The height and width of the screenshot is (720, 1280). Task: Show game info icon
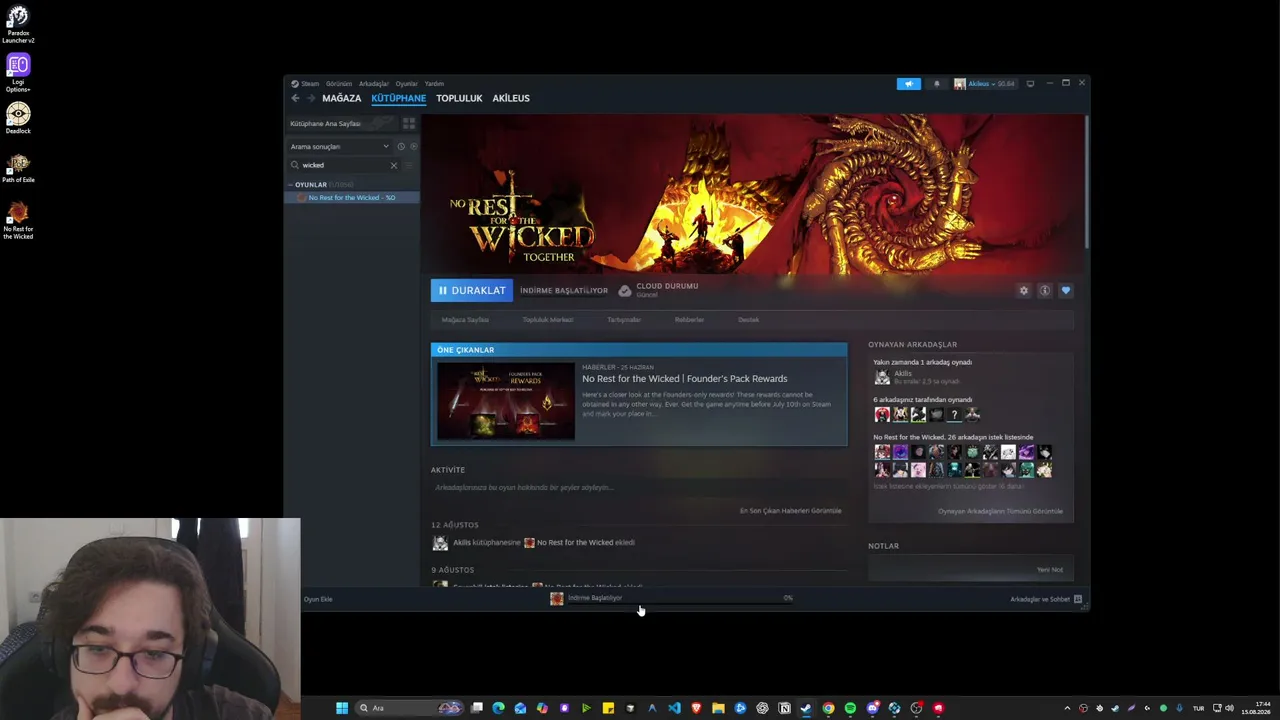(x=1044, y=291)
